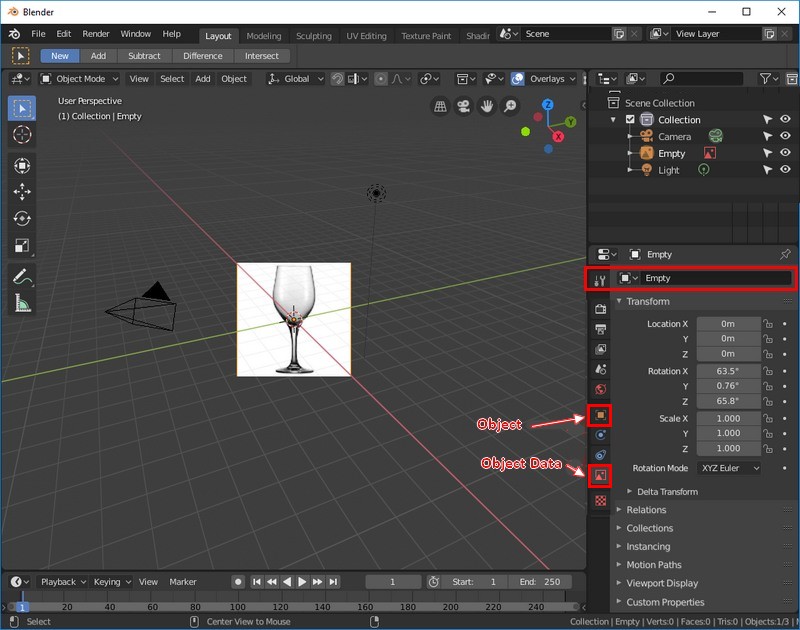Switch to the UV Editing workspace tab
Image resolution: width=800 pixels, height=630 pixels.
coord(366,36)
